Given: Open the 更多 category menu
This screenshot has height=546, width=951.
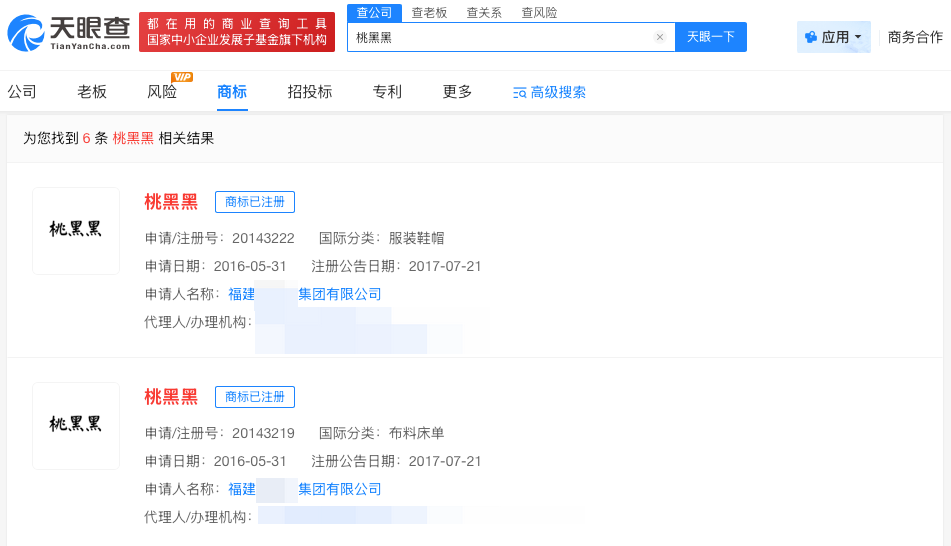Looking at the screenshot, I should pos(457,92).
